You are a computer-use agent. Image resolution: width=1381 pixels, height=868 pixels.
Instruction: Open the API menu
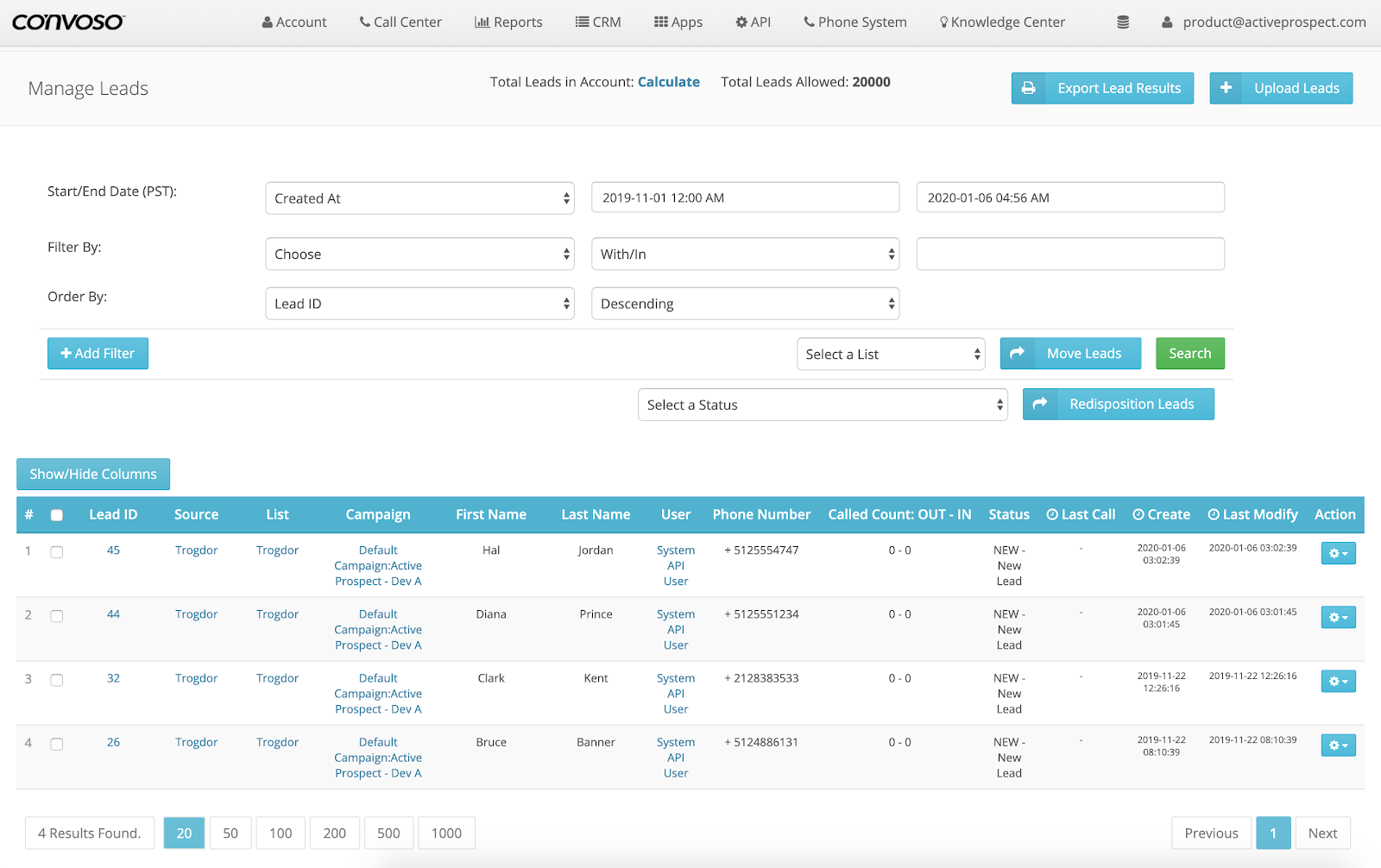753,22
